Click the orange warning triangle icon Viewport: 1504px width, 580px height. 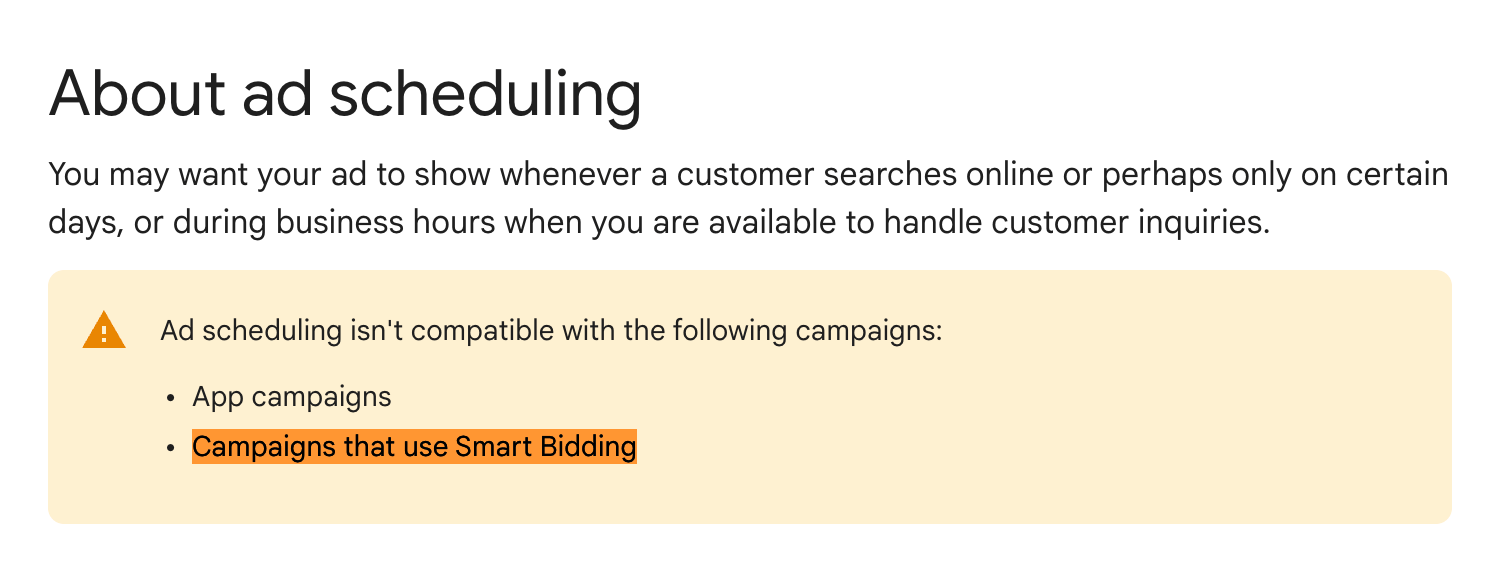[104, 330]
